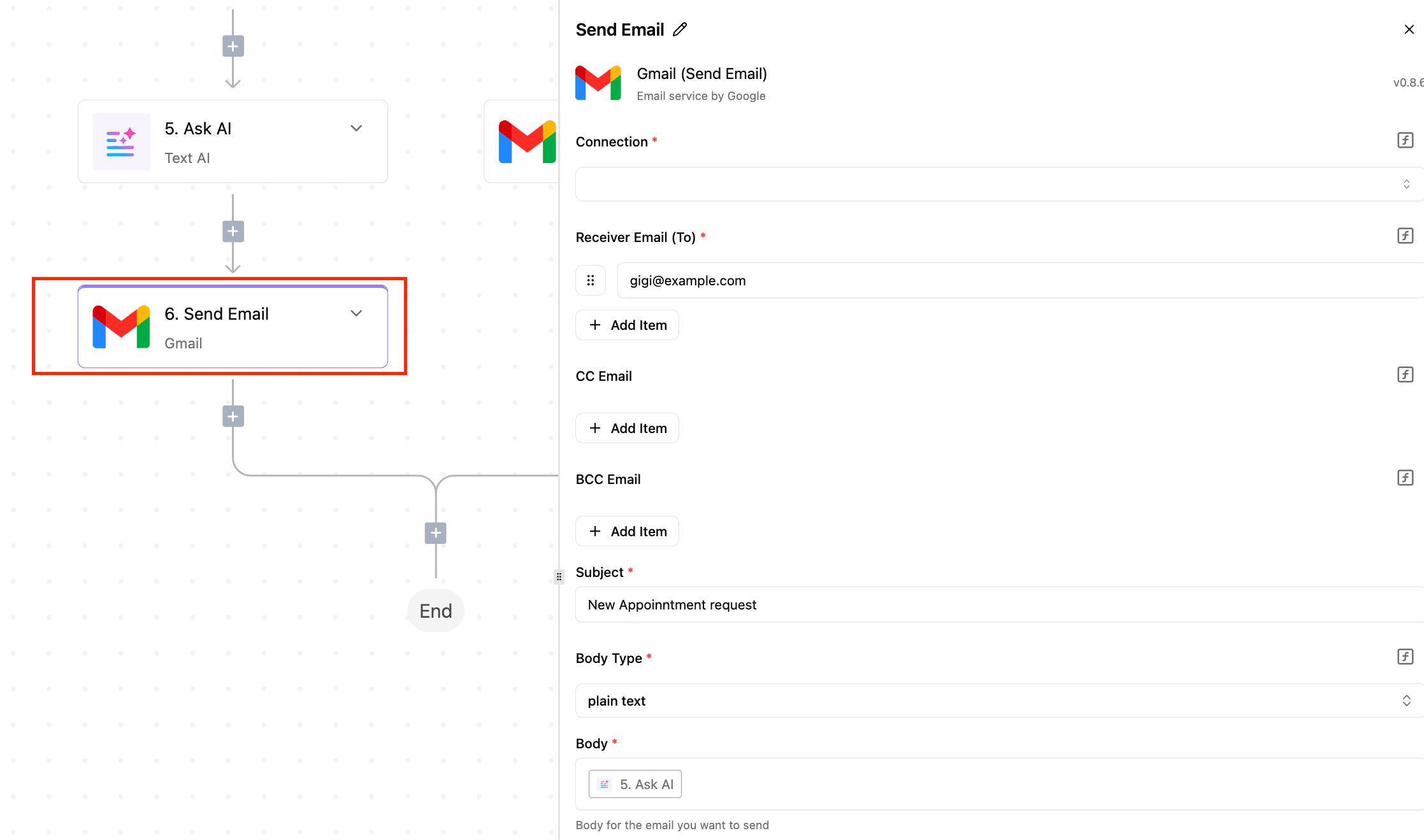
Task: Click the pencil icon to rename Send Email
Action: coord(680,30)
